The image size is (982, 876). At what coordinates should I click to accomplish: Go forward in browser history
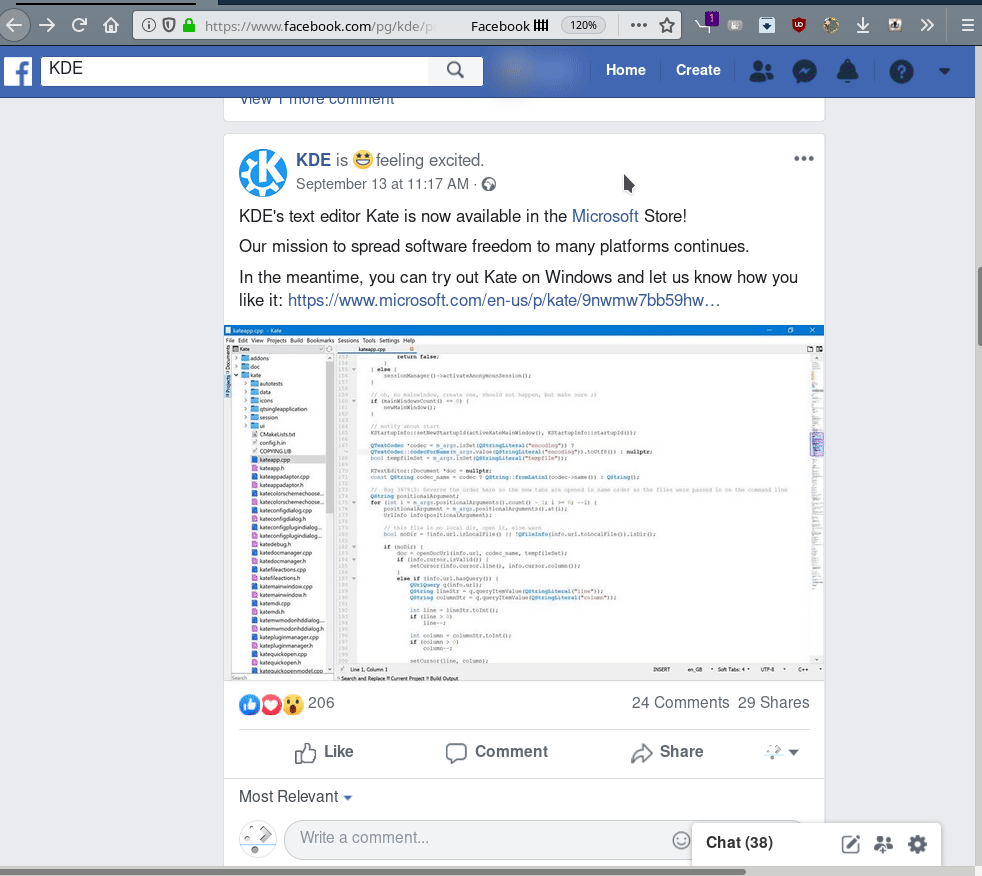coord(47,25)
